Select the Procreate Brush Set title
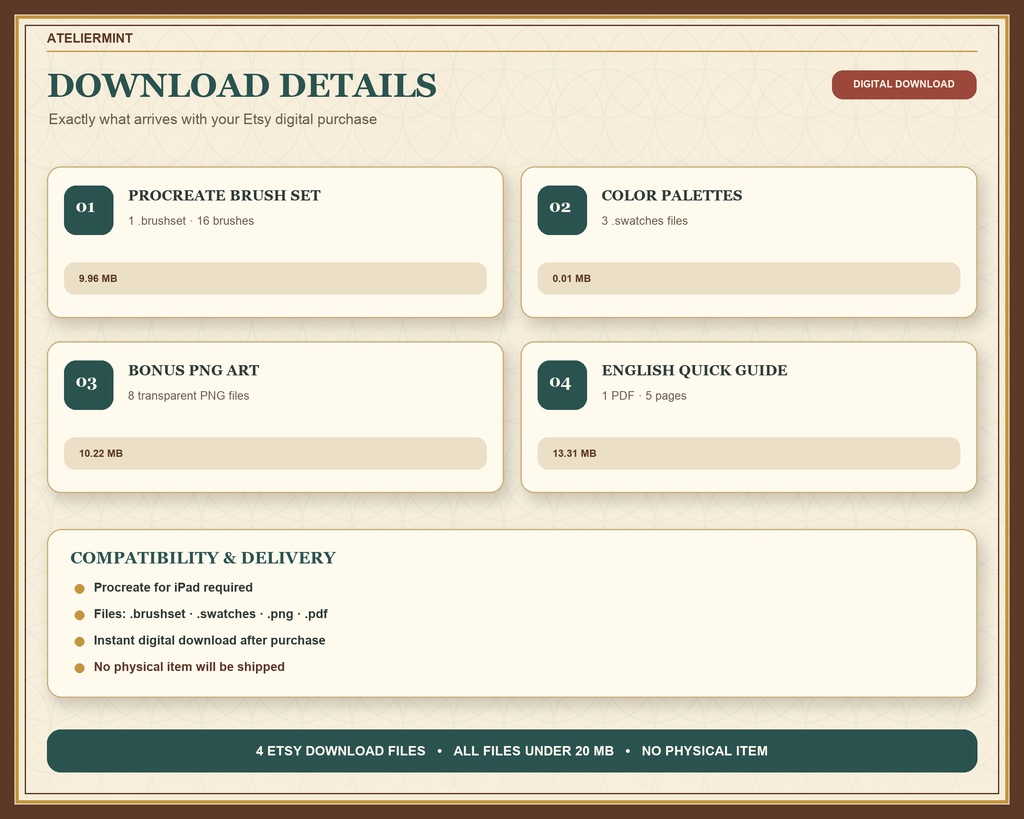The image size is (1024, 819). point(225,195)
